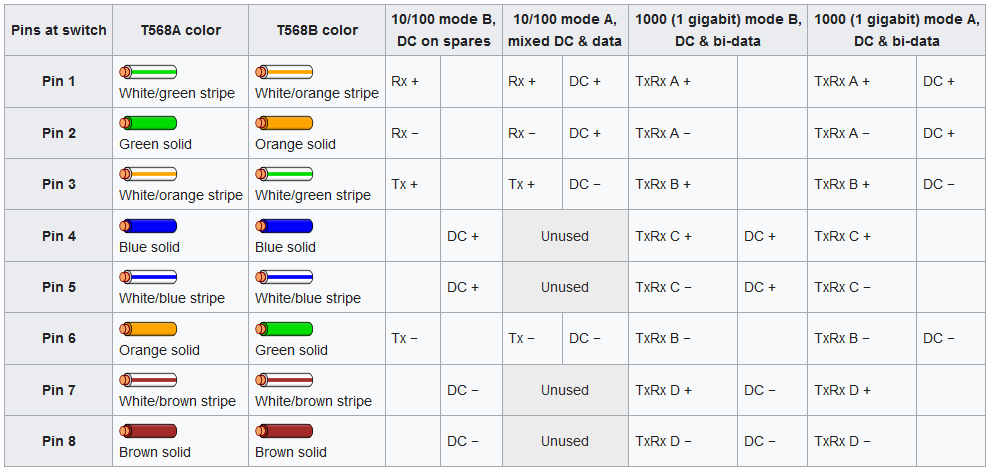Select the 'T568B color' column header
Image resolution: width=991 pixels, height=473 pixels.
pyautogui.click(x=317, y=30)
